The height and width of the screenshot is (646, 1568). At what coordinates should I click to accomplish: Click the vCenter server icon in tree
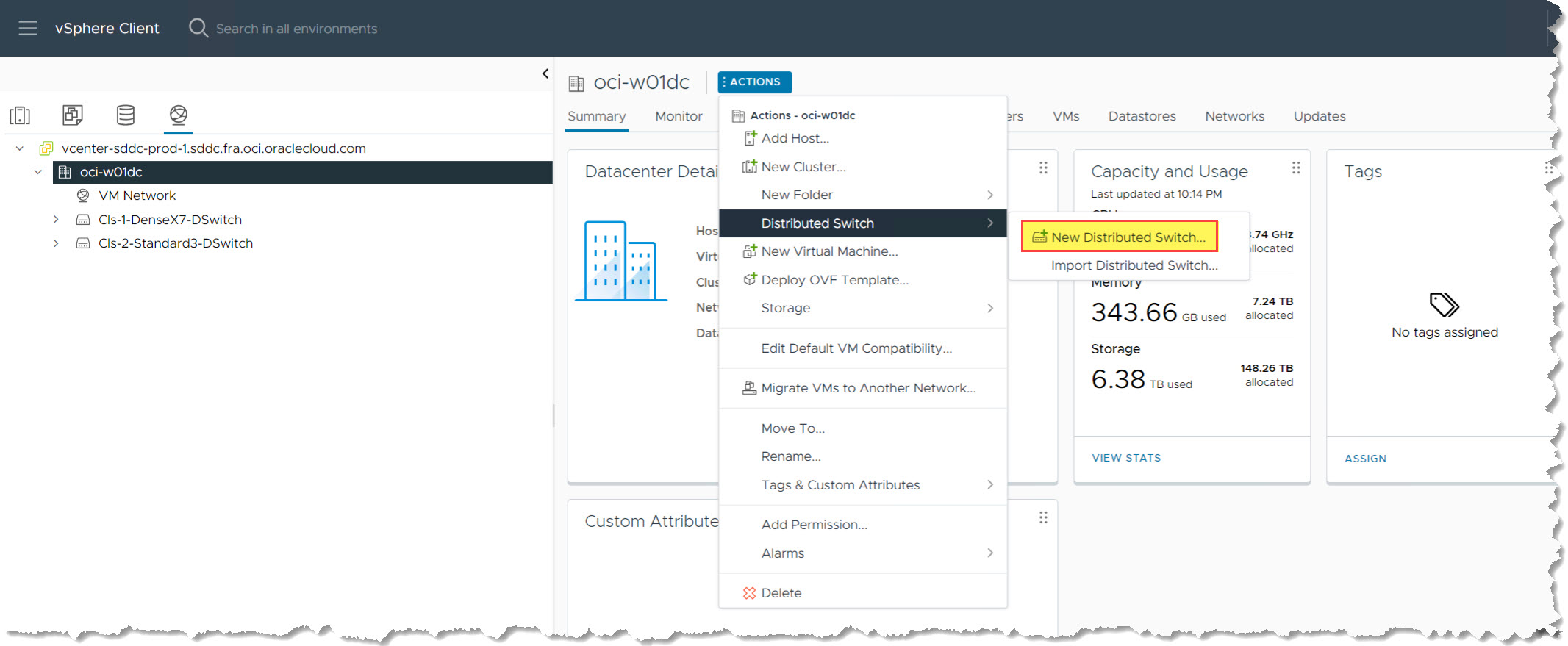[x=46, y=148]
